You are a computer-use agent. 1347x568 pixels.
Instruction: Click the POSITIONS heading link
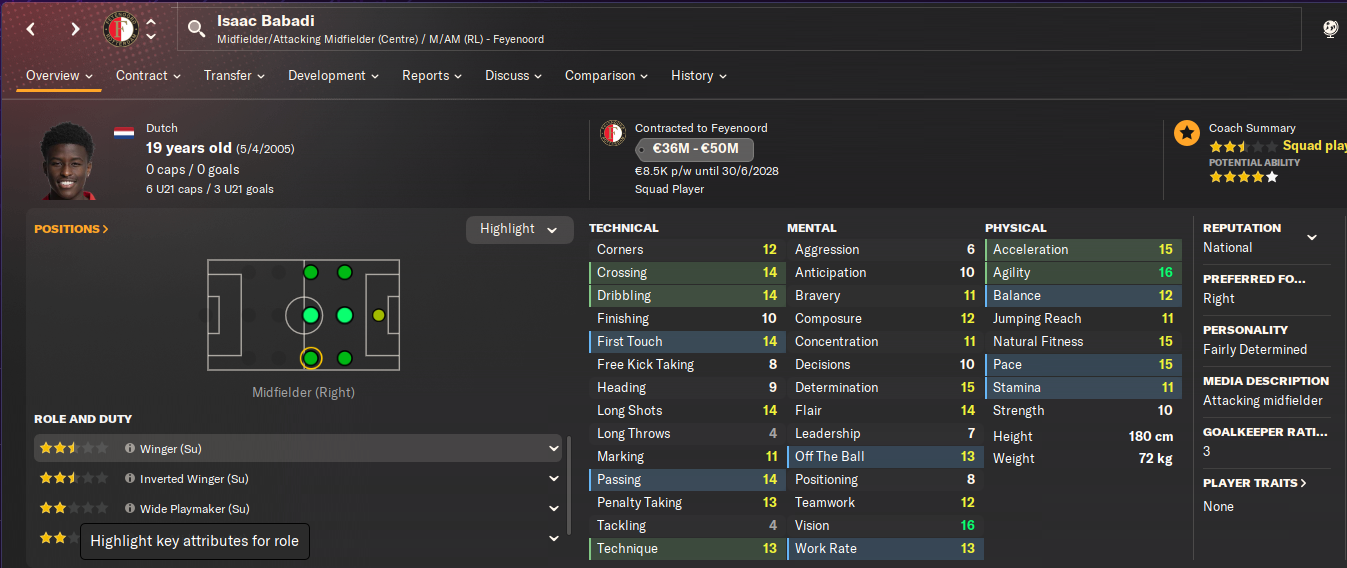point(71,229)
